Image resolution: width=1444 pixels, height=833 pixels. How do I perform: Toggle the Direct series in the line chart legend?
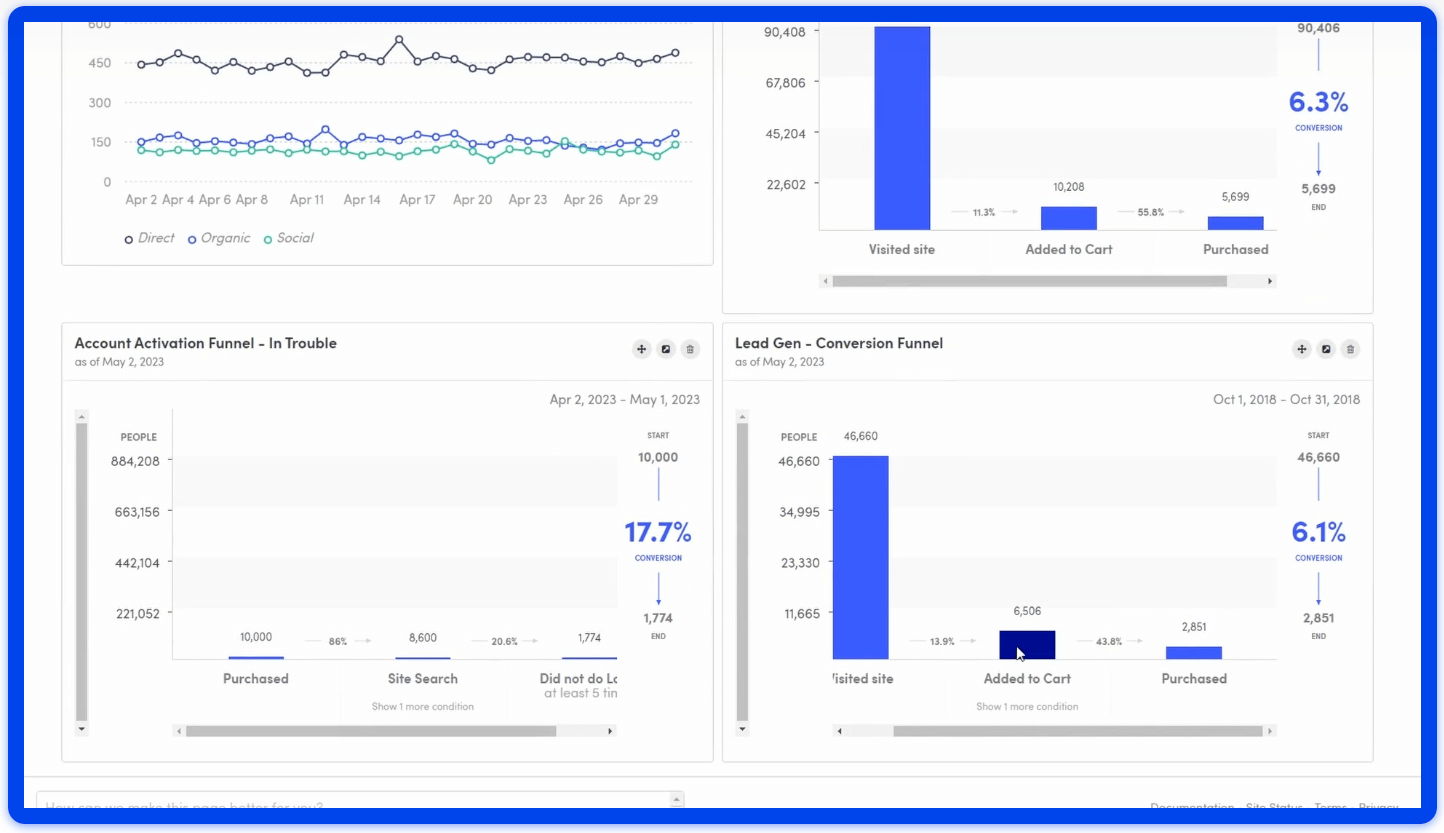click(149, 238)
